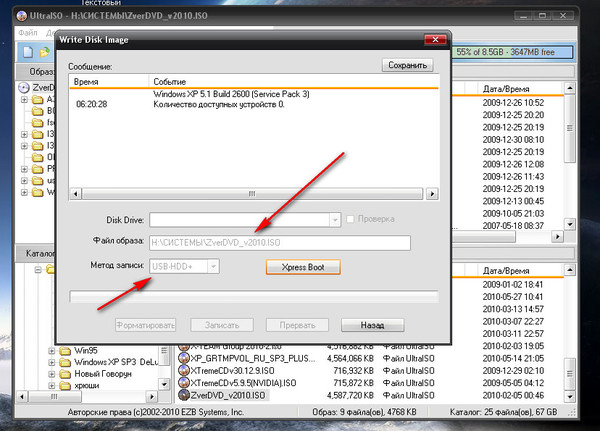Click the 2007-05-18 08:37 date entry
This screenshot has width=600, height=431.
click(x=513, y=226)
